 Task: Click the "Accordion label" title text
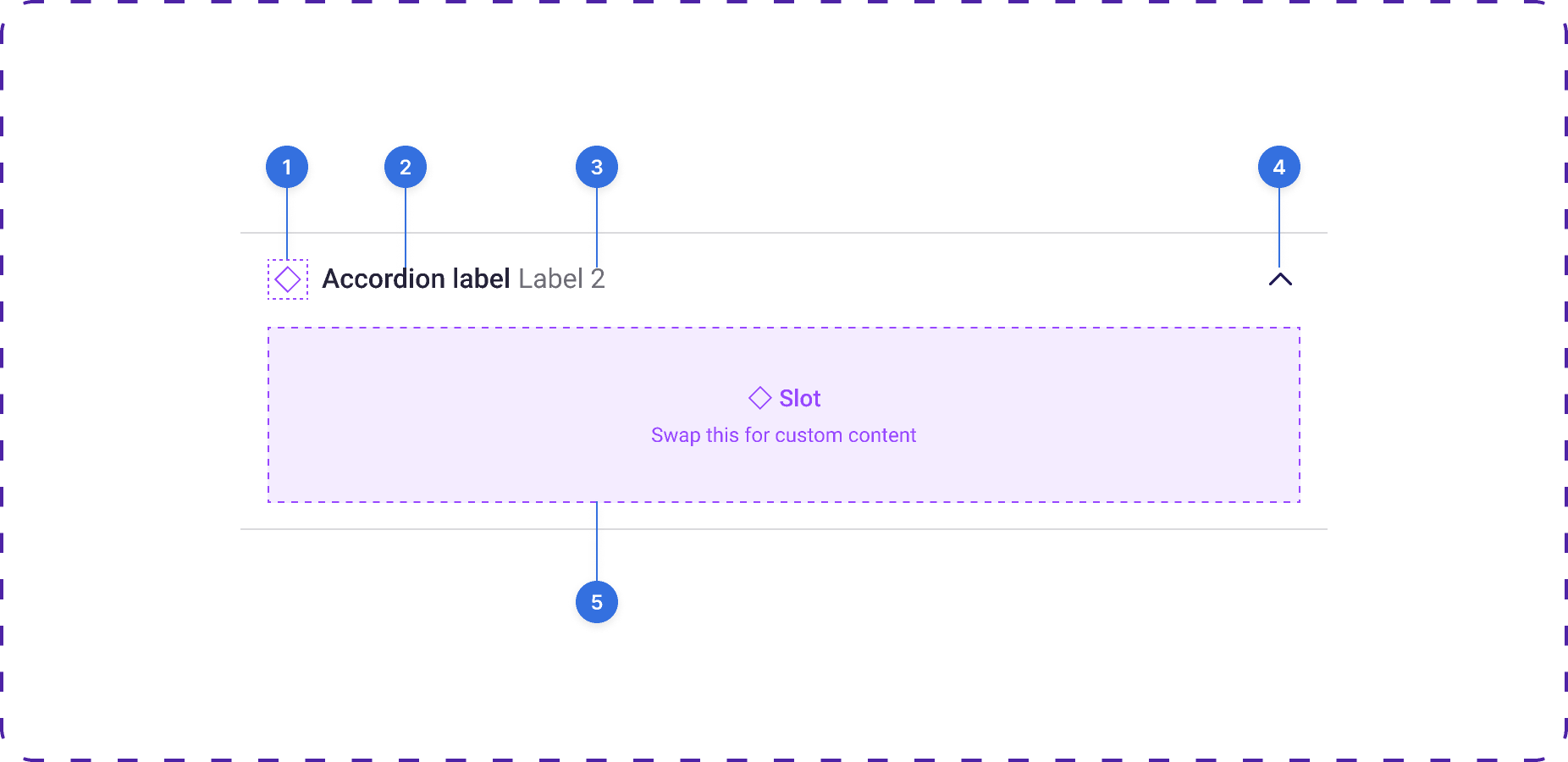point(416,279)
